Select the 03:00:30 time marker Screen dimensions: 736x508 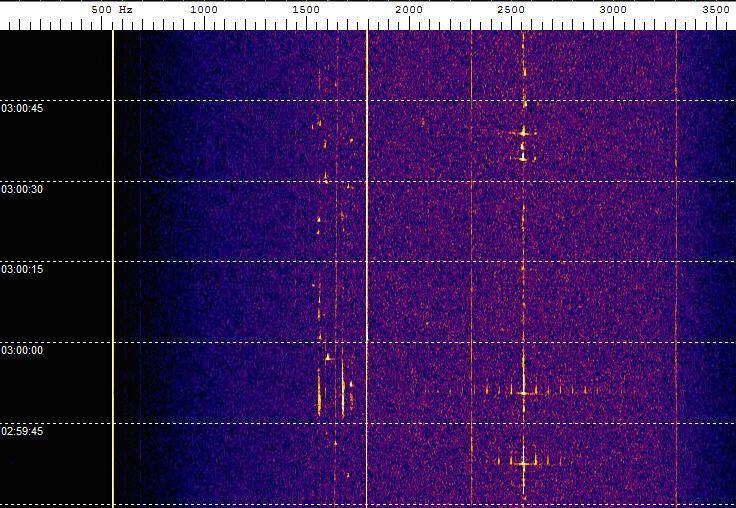pyautogui.click(x=22, y=189)
